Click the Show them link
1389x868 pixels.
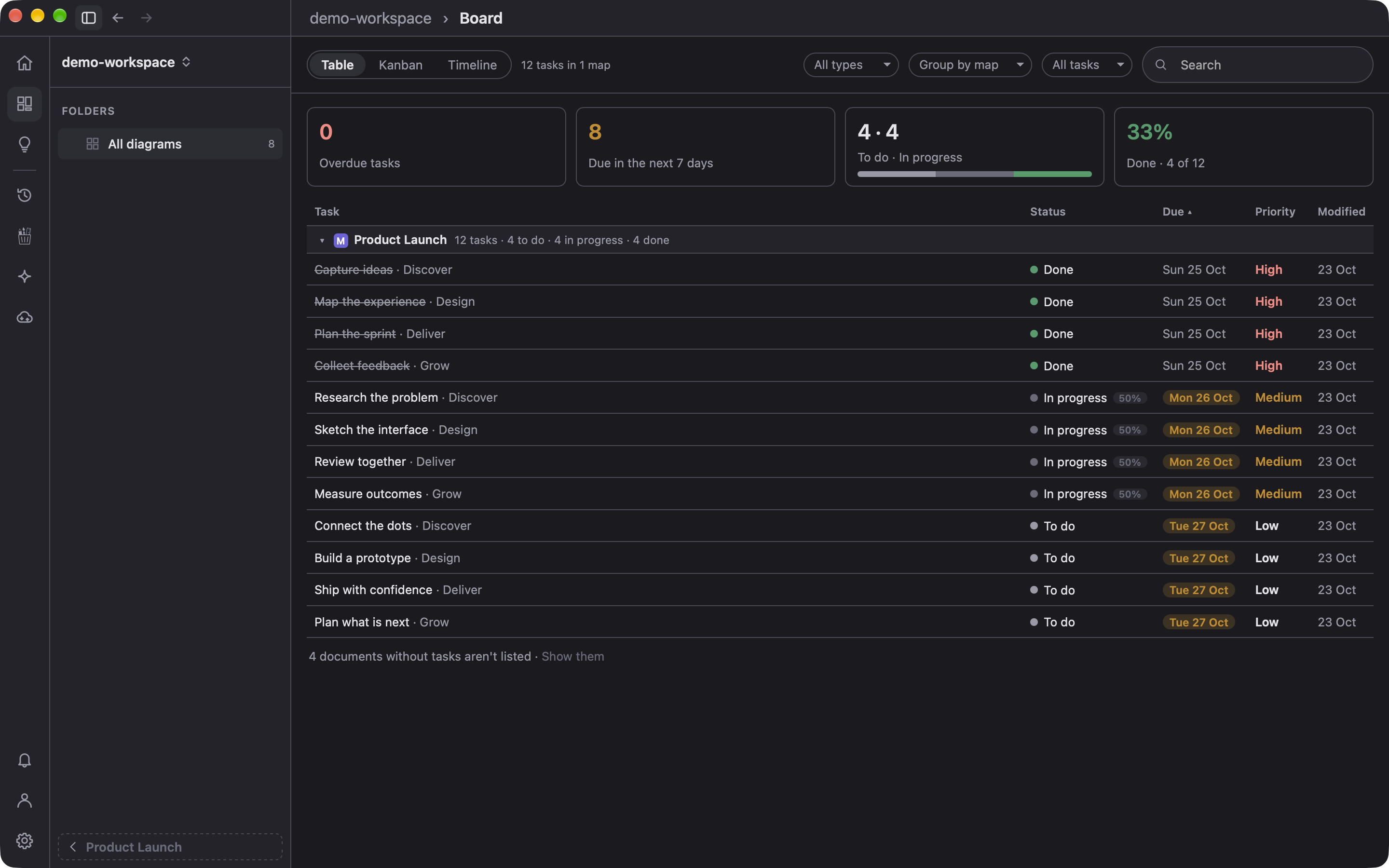pyautogui.click(x=573, y=657)
